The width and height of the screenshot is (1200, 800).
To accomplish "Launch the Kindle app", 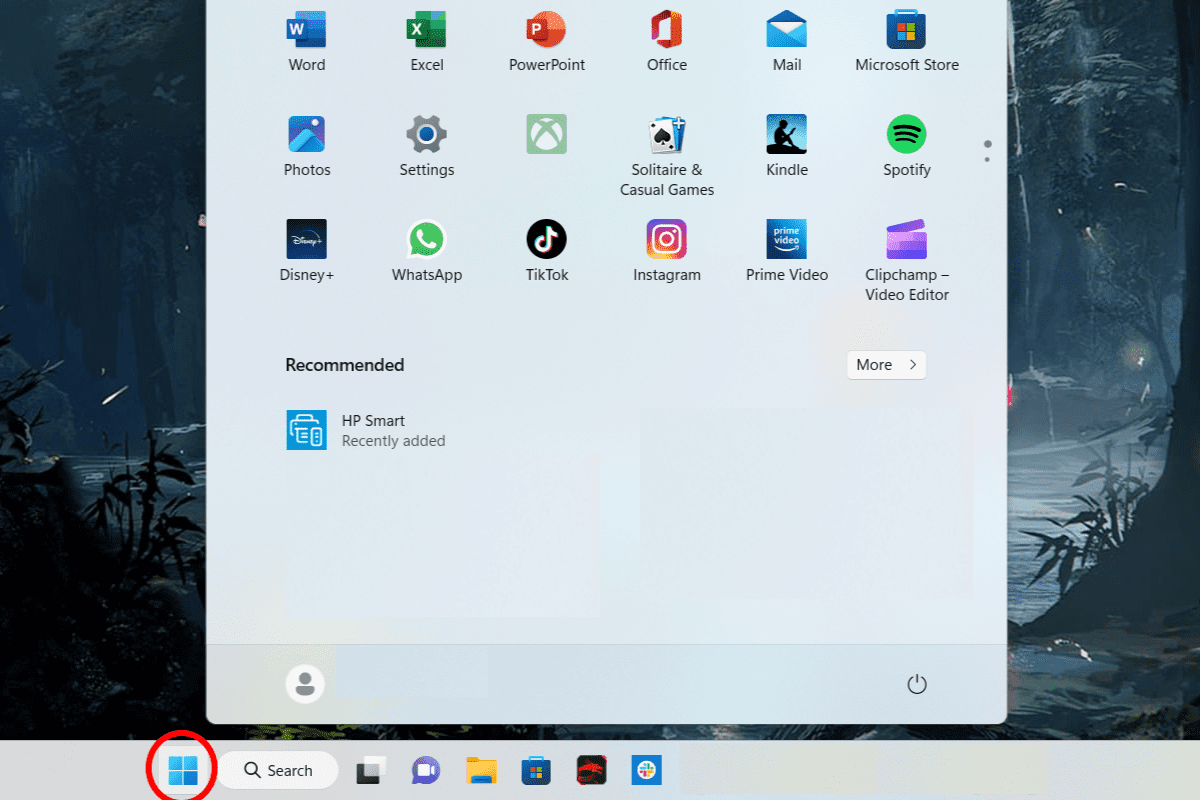I will (786, 146).
